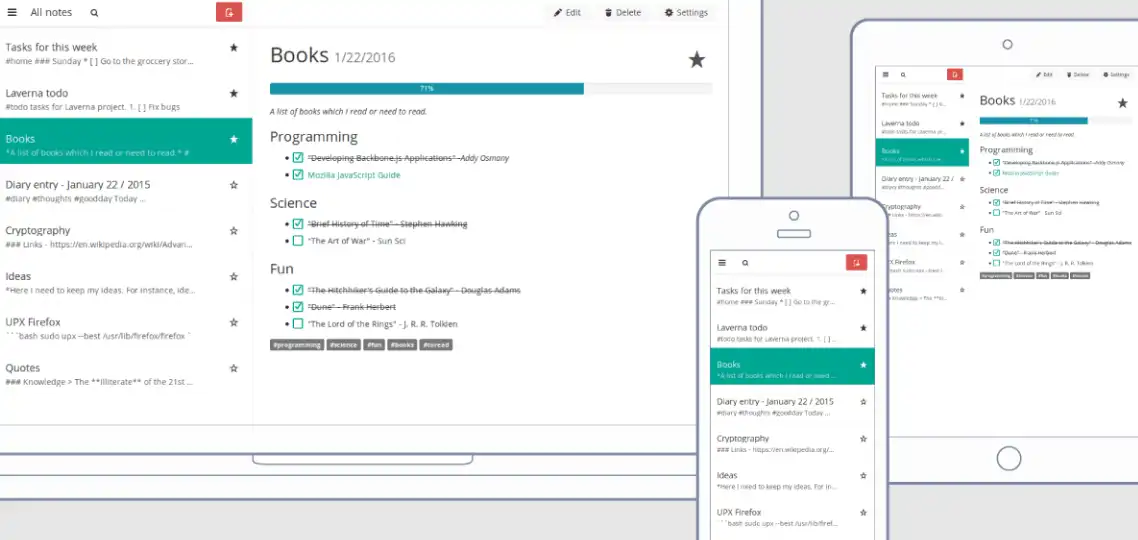Follow the laptop's Mozilla JavaScript Guide link
Viewport: 1138px width, 540px height.
(353, 175)
